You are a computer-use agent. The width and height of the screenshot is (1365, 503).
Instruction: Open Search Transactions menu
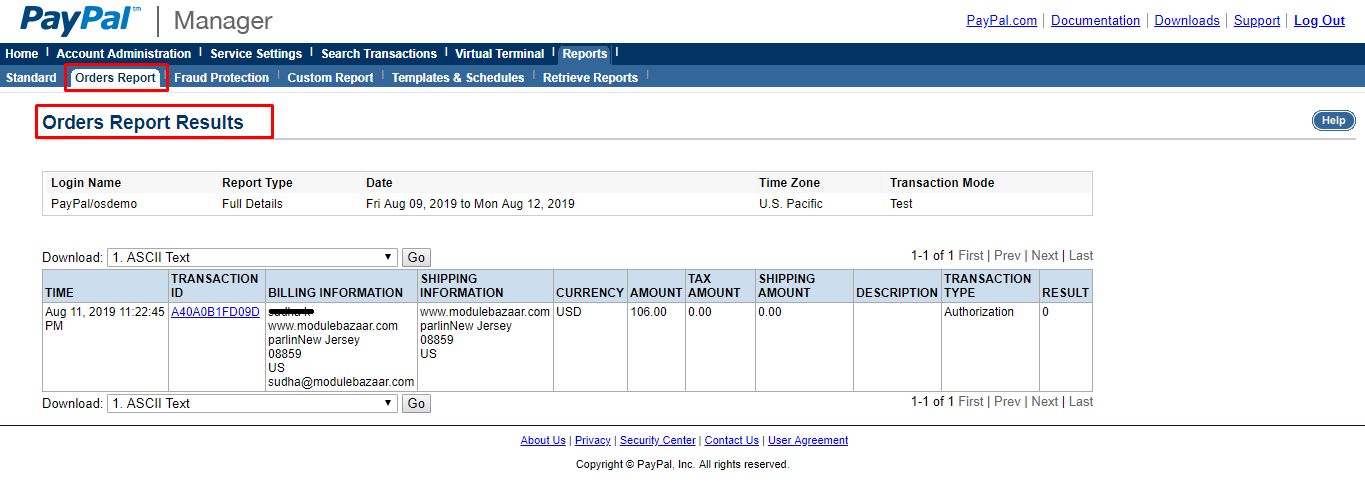point(379,54)
